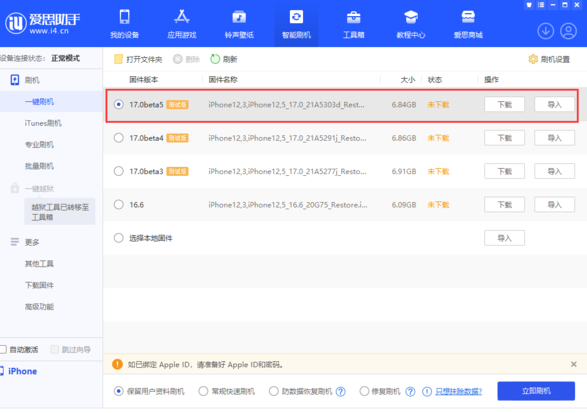Click the 更多 sidebar section header
Viewport: 587px width, 413px height.
point(25,242)
